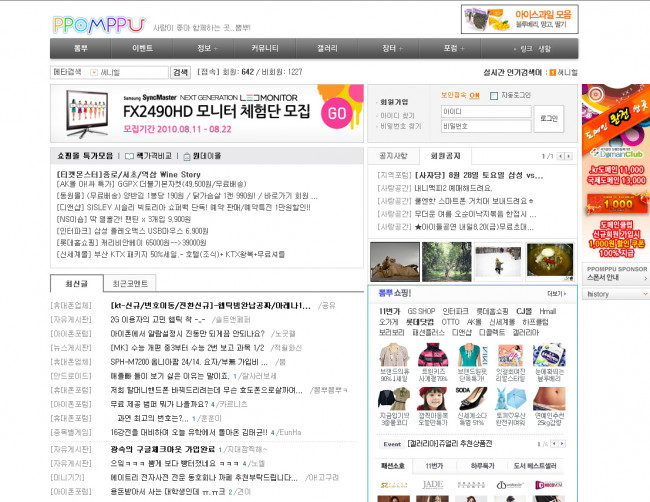Open the DomainClub sidebar advertisement
Screen dimensions: 650x502
coord(616,171)
